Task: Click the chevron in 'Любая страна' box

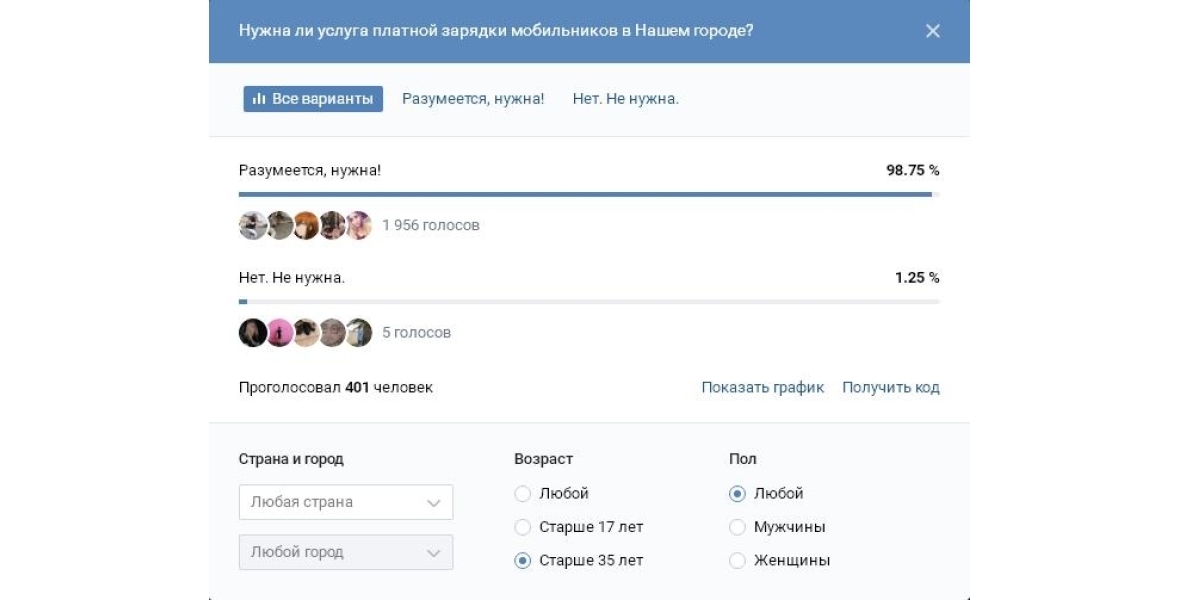Action: coord(434,503)
